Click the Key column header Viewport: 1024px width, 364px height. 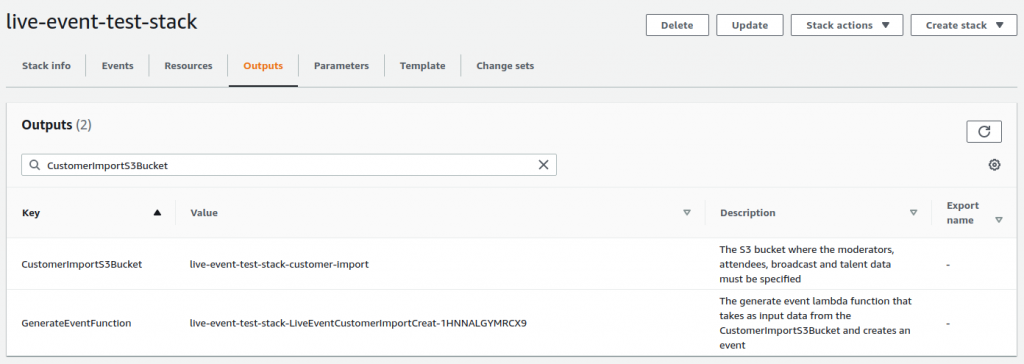pyautogui.click(x=31, y=213)
